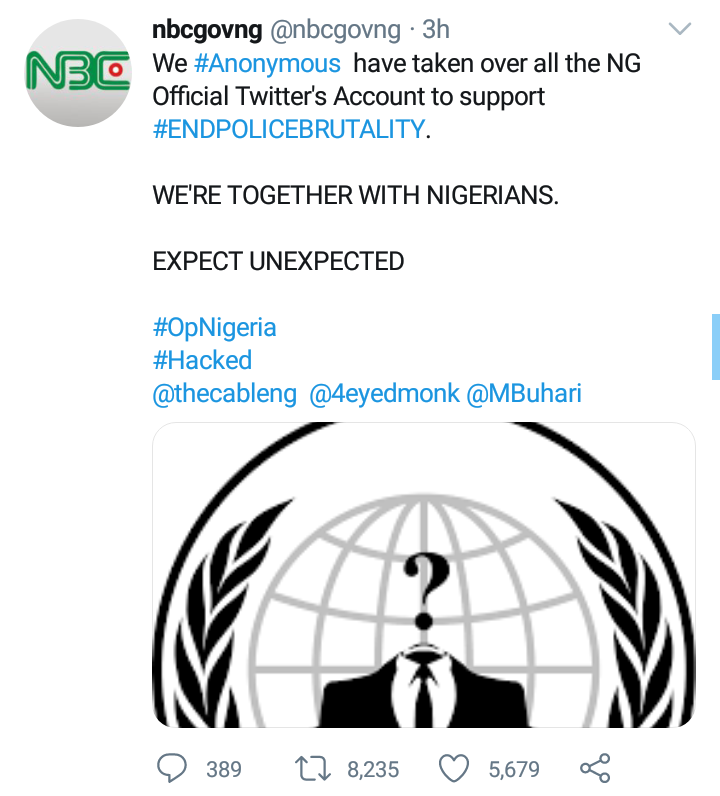This screenshot has width=720, height=796.
Task: Open the #ENDPOLICEBRUTALITY hashtag
Action: coord(288,130)
